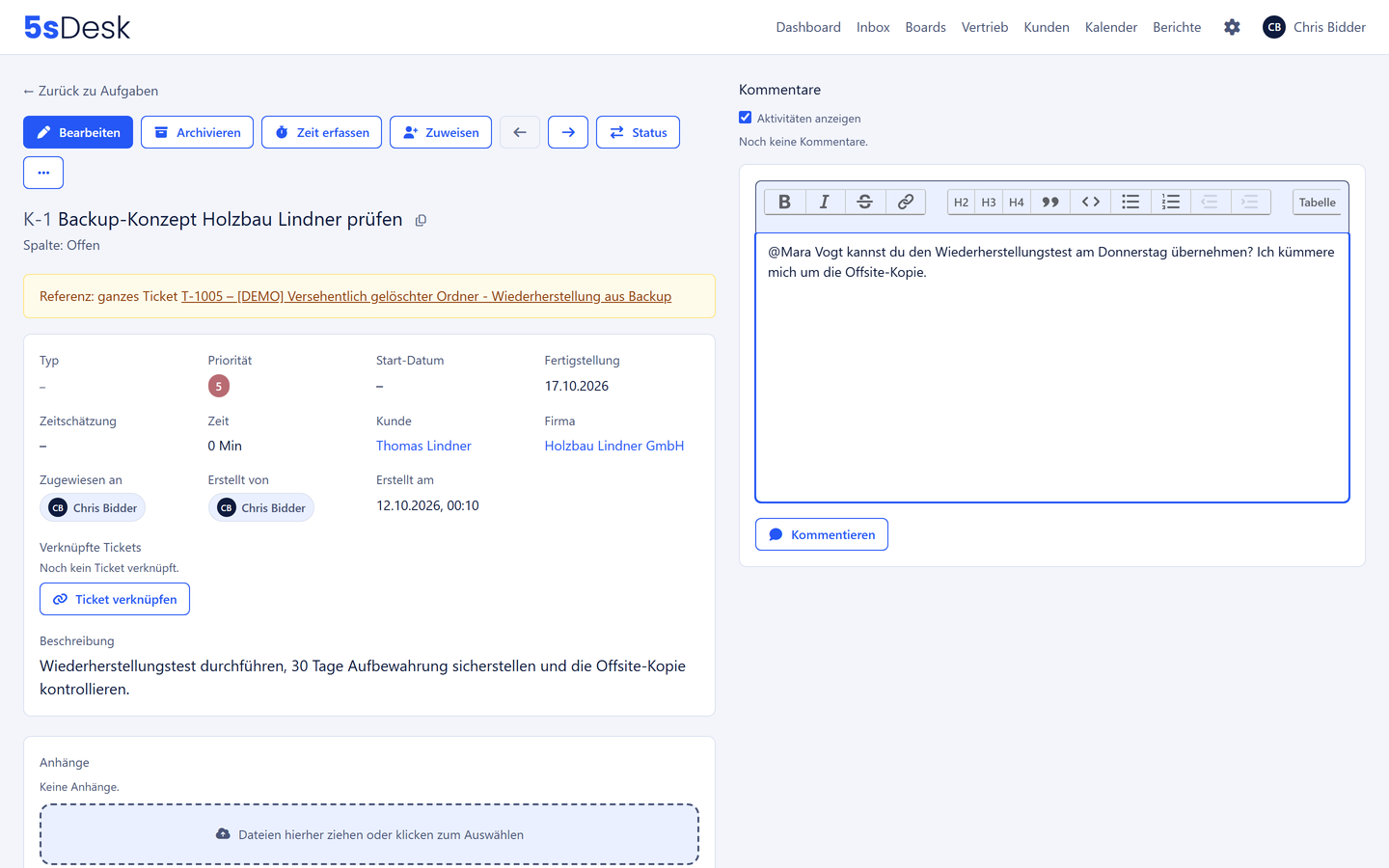Go back via Zurück zu Aufgaben
The image size is (1389, 868).
point(91,91)
